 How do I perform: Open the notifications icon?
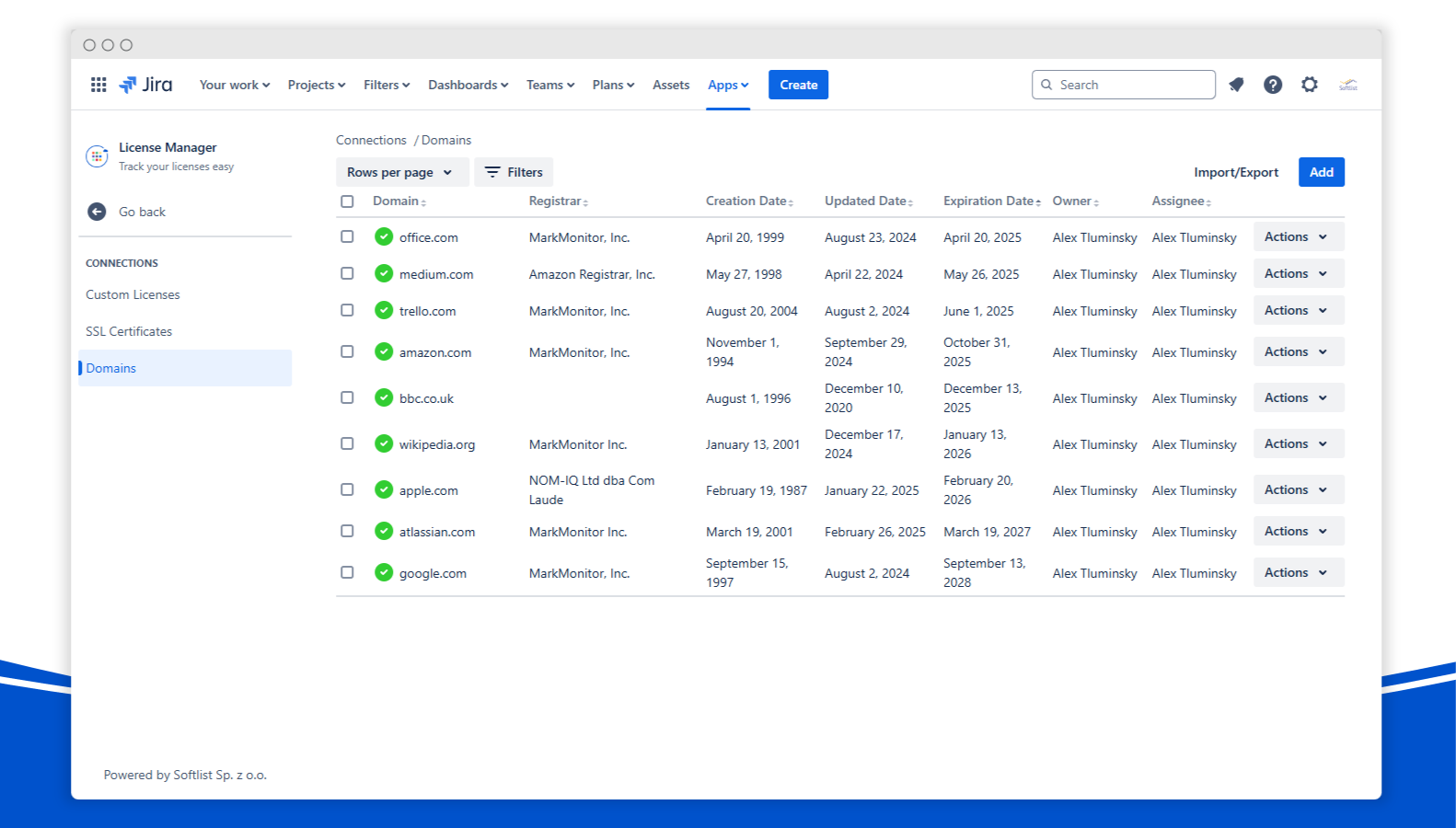(1236, 85)
